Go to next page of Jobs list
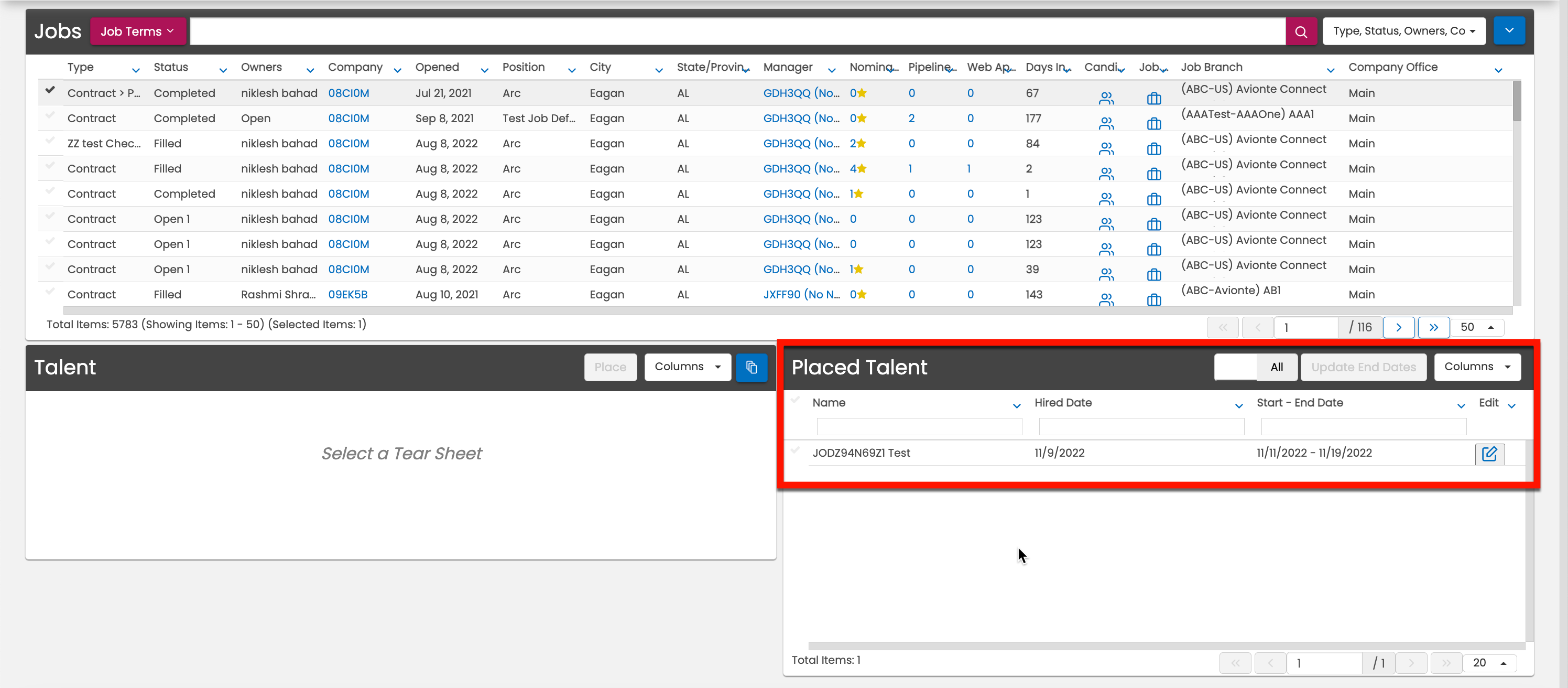The height and width of the screenshot is (688, 1568). click(x=1398, y=328)
